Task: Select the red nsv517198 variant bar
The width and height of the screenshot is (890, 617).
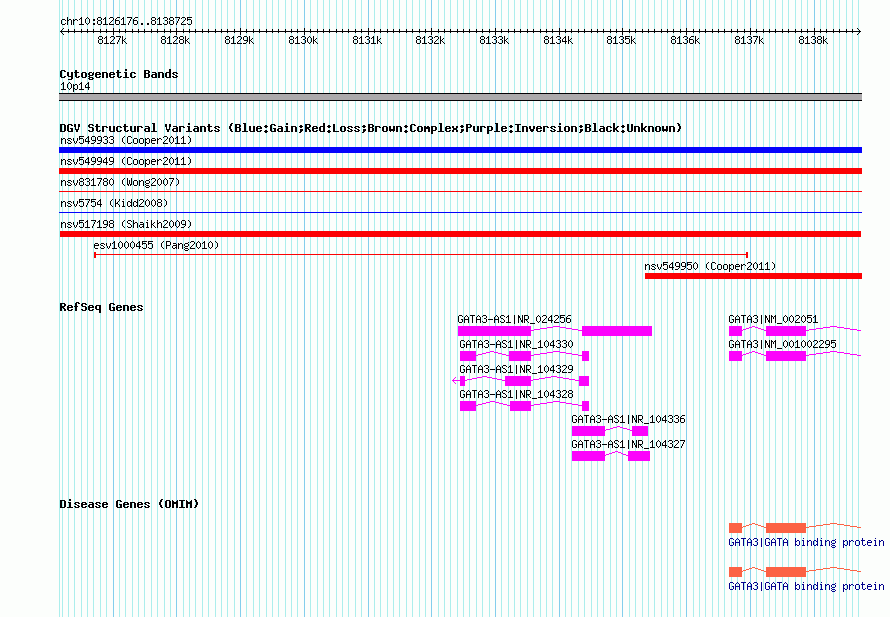Action: point(460,234)
